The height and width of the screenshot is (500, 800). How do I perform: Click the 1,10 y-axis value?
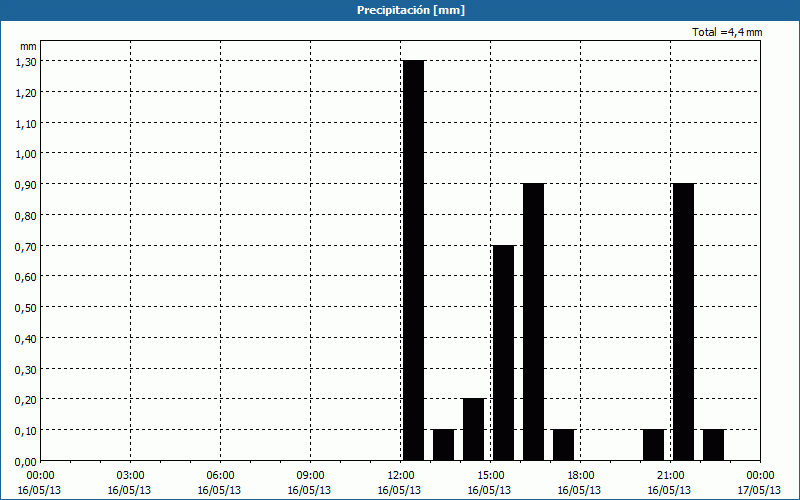[x=26, y=123]
